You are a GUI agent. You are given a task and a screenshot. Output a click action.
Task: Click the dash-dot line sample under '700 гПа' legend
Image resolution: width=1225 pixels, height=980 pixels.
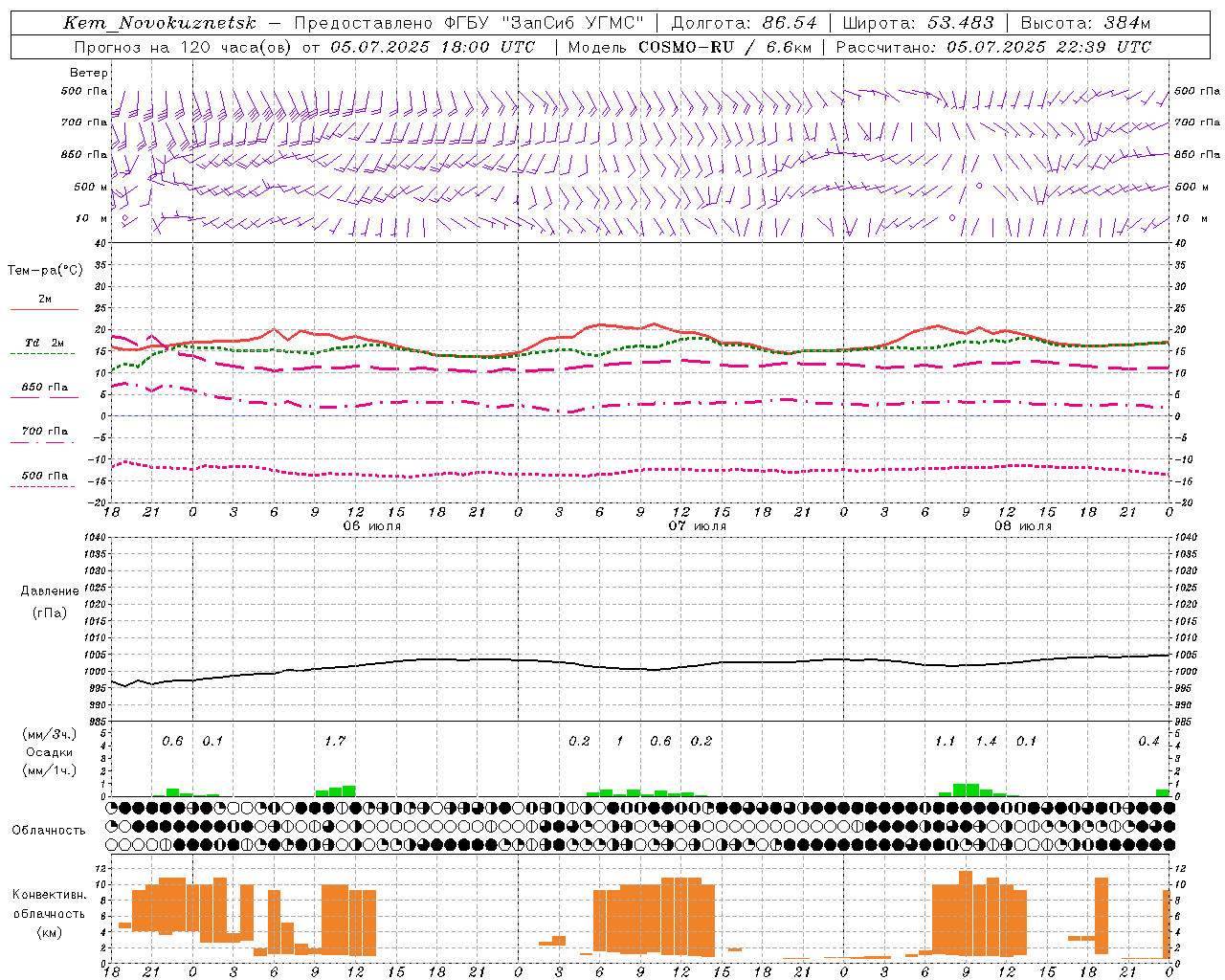(44, 442)
